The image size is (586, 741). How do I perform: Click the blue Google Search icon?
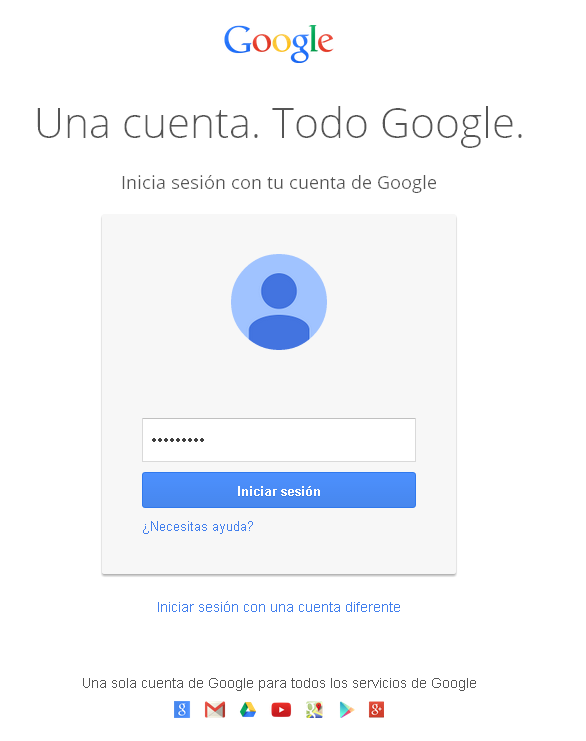[182, 710]
